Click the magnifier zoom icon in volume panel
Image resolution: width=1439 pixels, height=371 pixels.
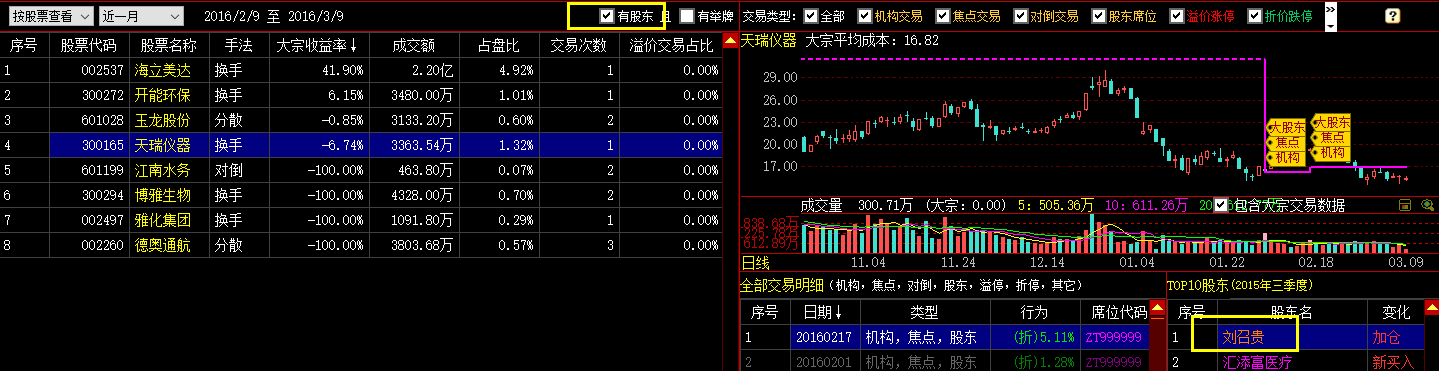(1427, 205)
